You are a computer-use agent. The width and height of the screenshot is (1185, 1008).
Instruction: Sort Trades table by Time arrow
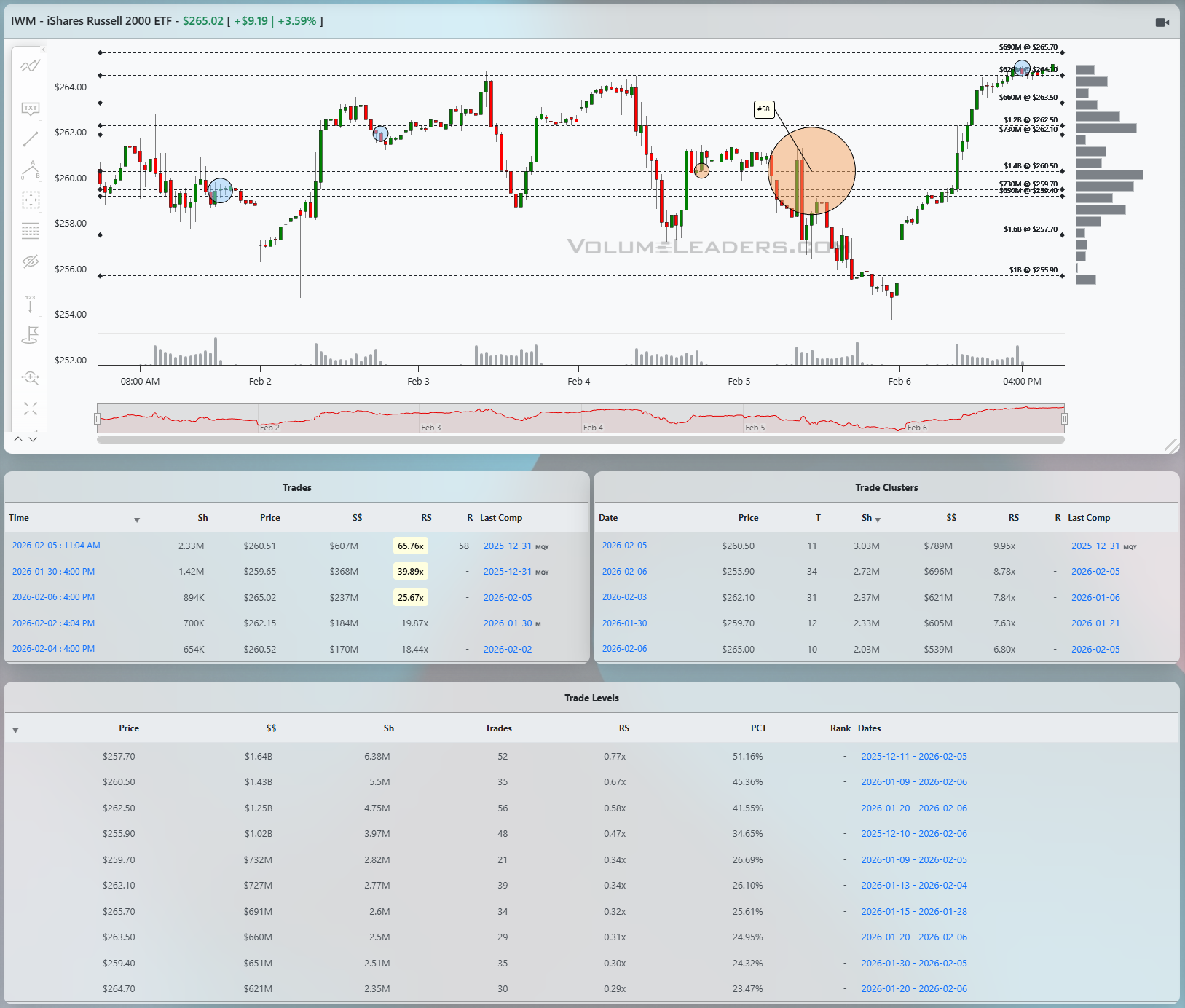(137, 520)
